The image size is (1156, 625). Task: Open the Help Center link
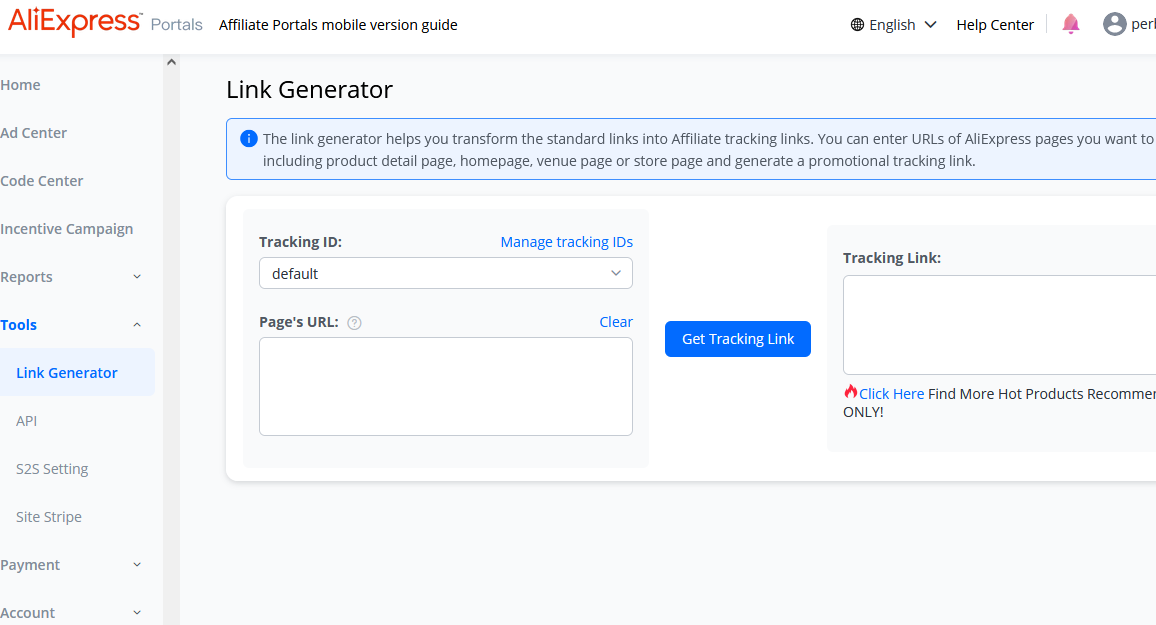(995, 24)
